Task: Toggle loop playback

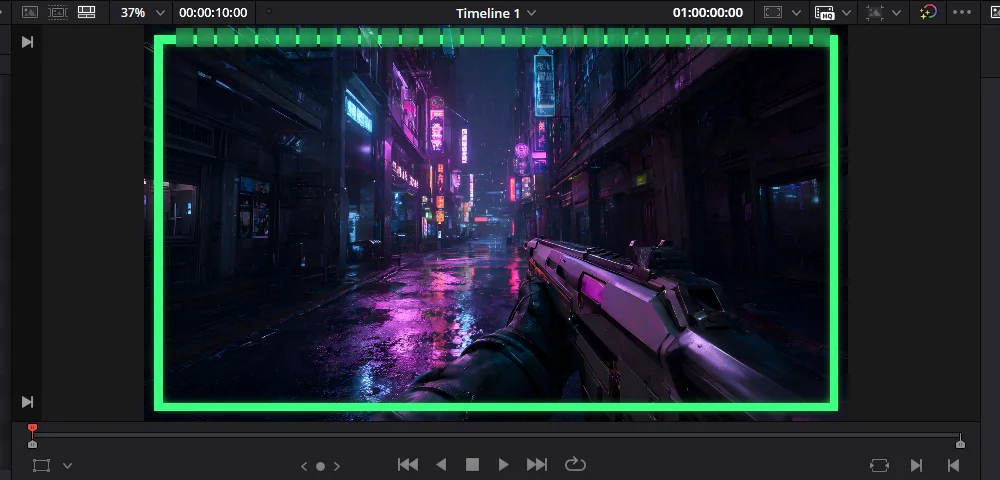Action: click(x=575, y=464)
